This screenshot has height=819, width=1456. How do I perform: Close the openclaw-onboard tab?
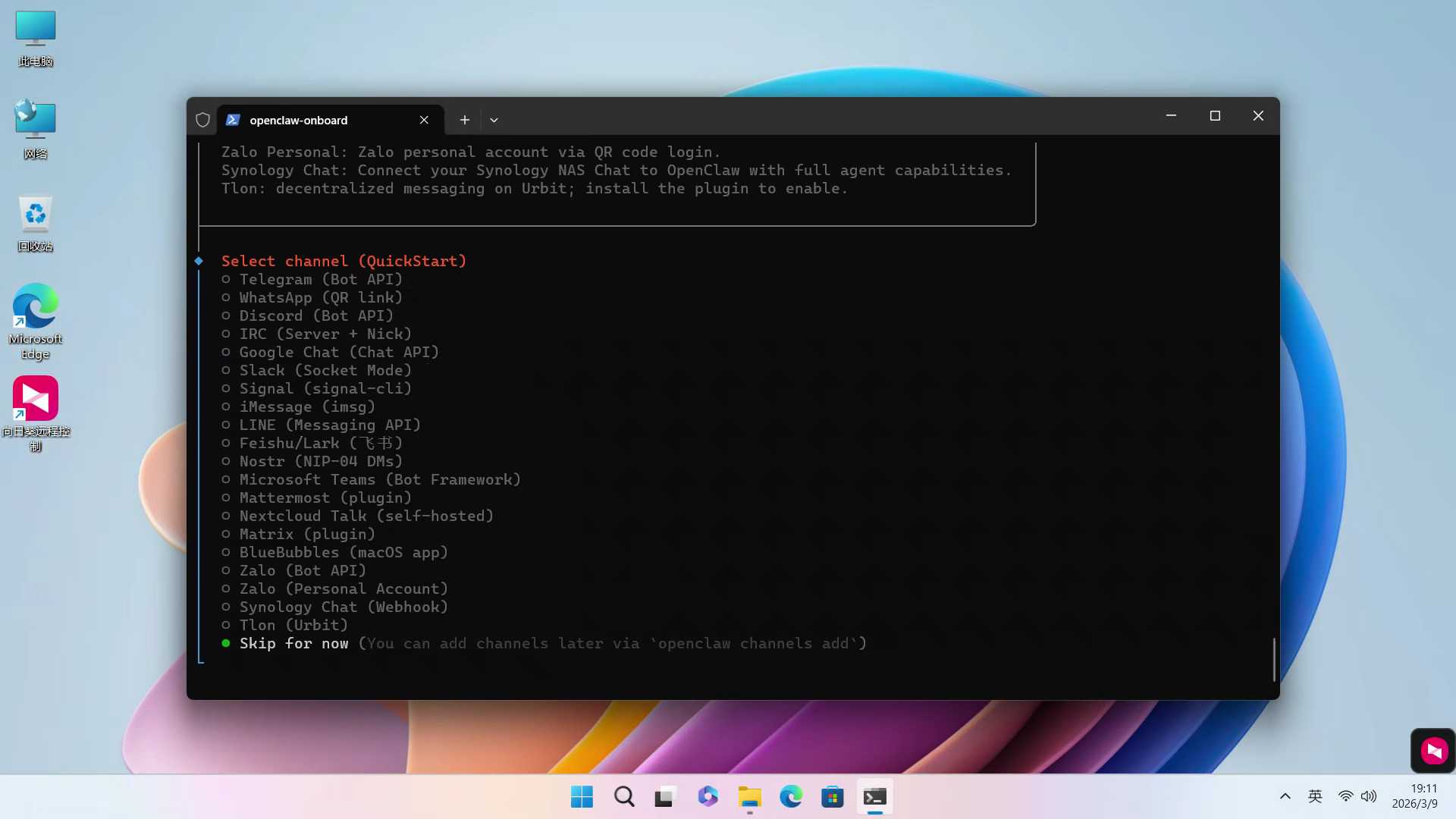click(x=424, y=120)
